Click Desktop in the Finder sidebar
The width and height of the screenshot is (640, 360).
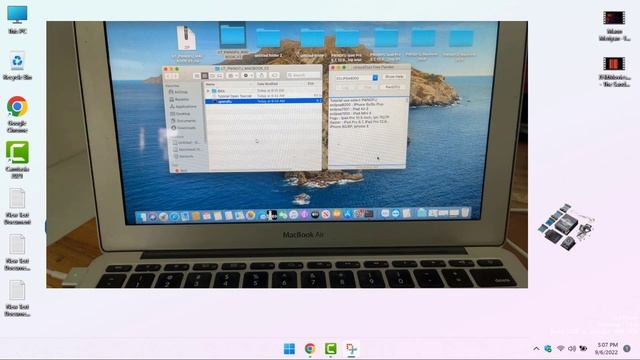click(x=180, y=114)
